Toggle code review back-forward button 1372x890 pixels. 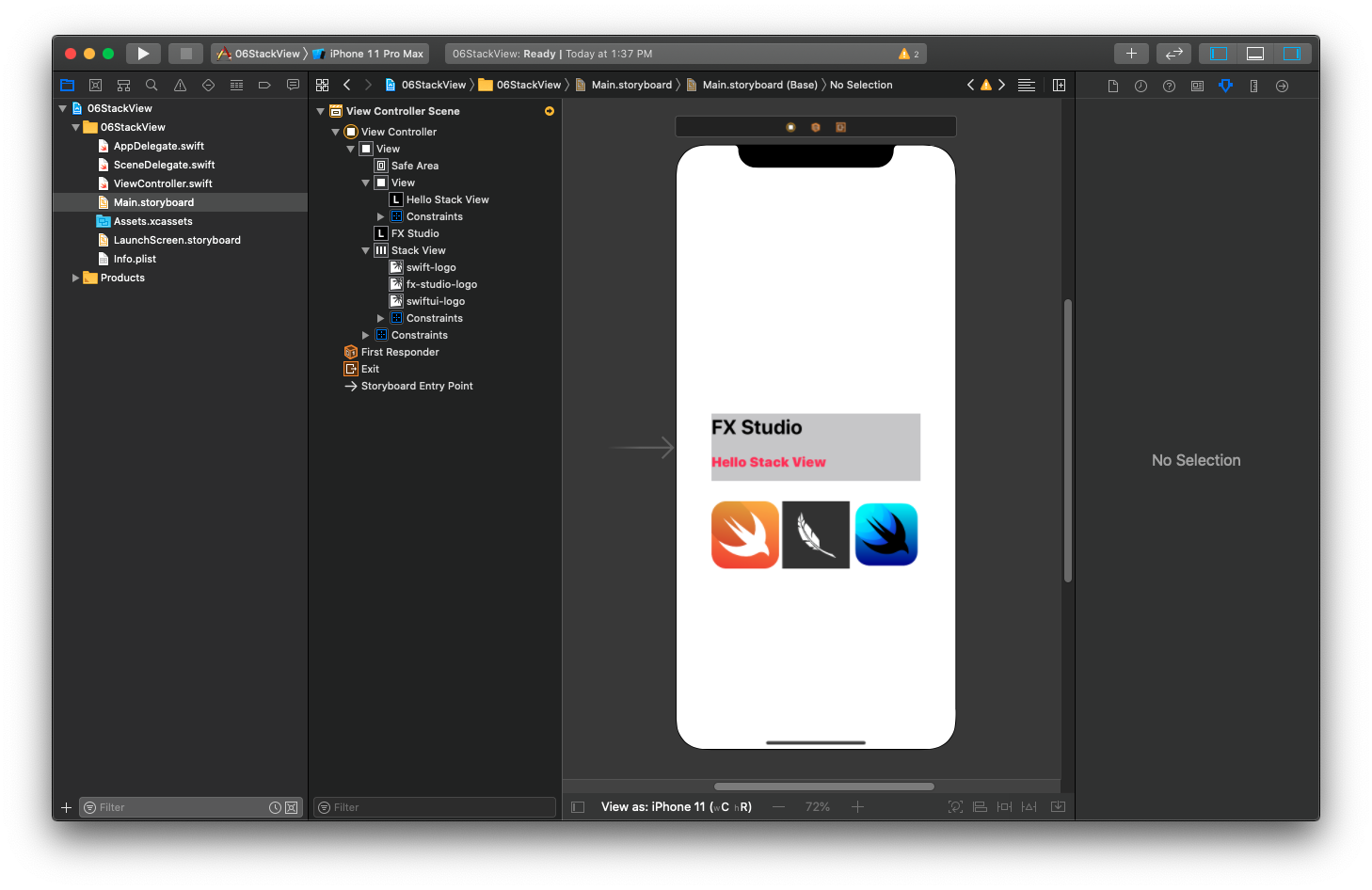click(x=1174, y=54)
